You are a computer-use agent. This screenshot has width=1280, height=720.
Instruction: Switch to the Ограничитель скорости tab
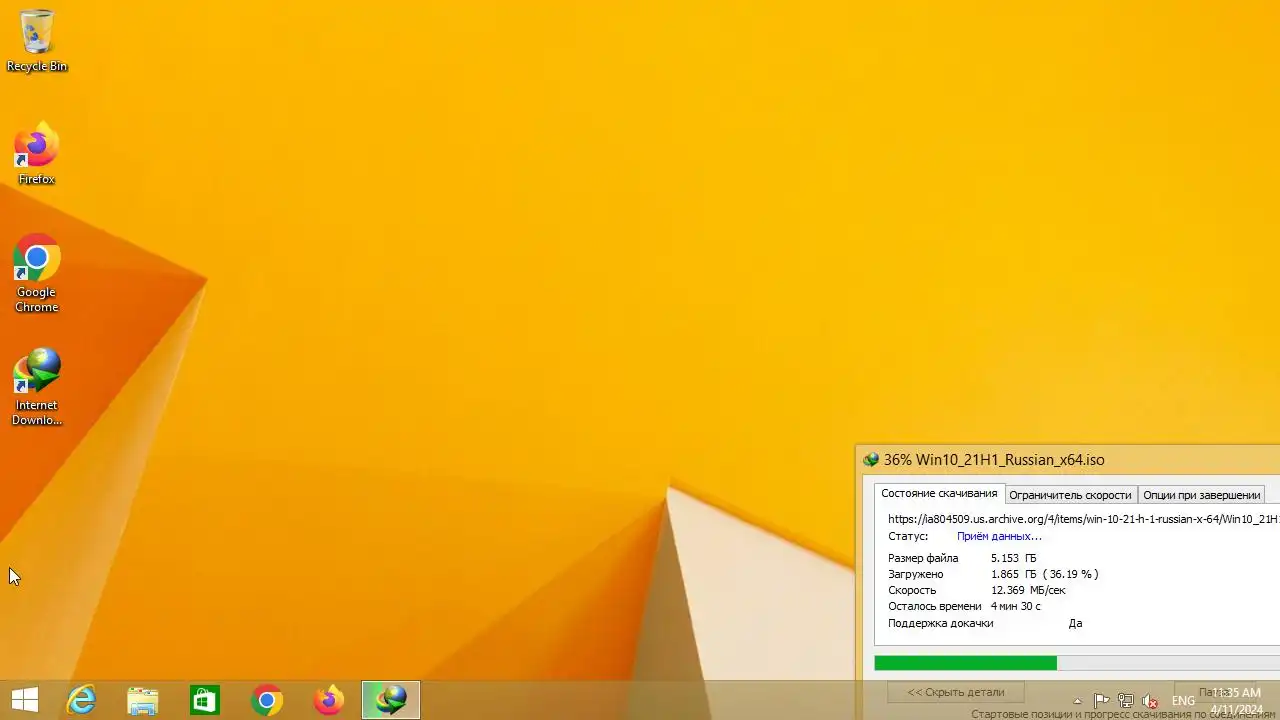click(1070, 495)
